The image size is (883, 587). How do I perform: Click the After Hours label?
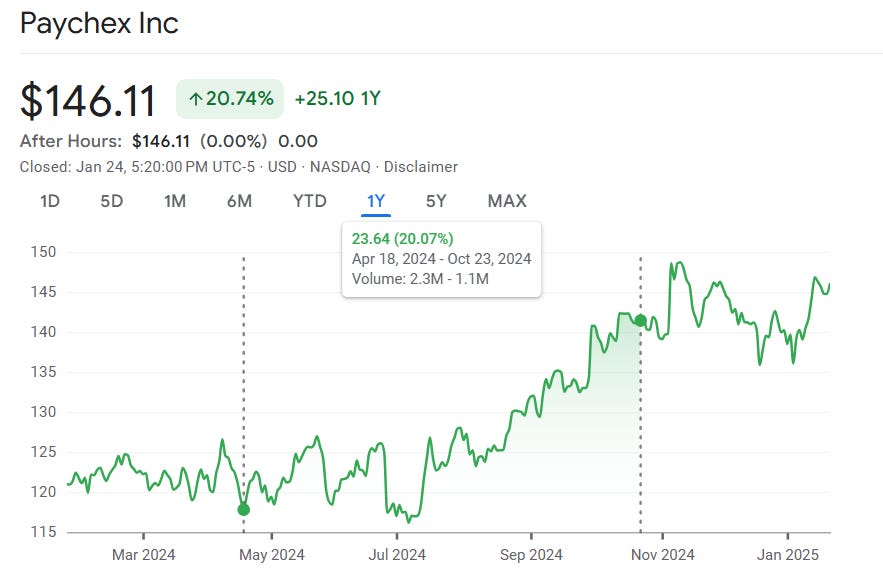pos(70,141)
